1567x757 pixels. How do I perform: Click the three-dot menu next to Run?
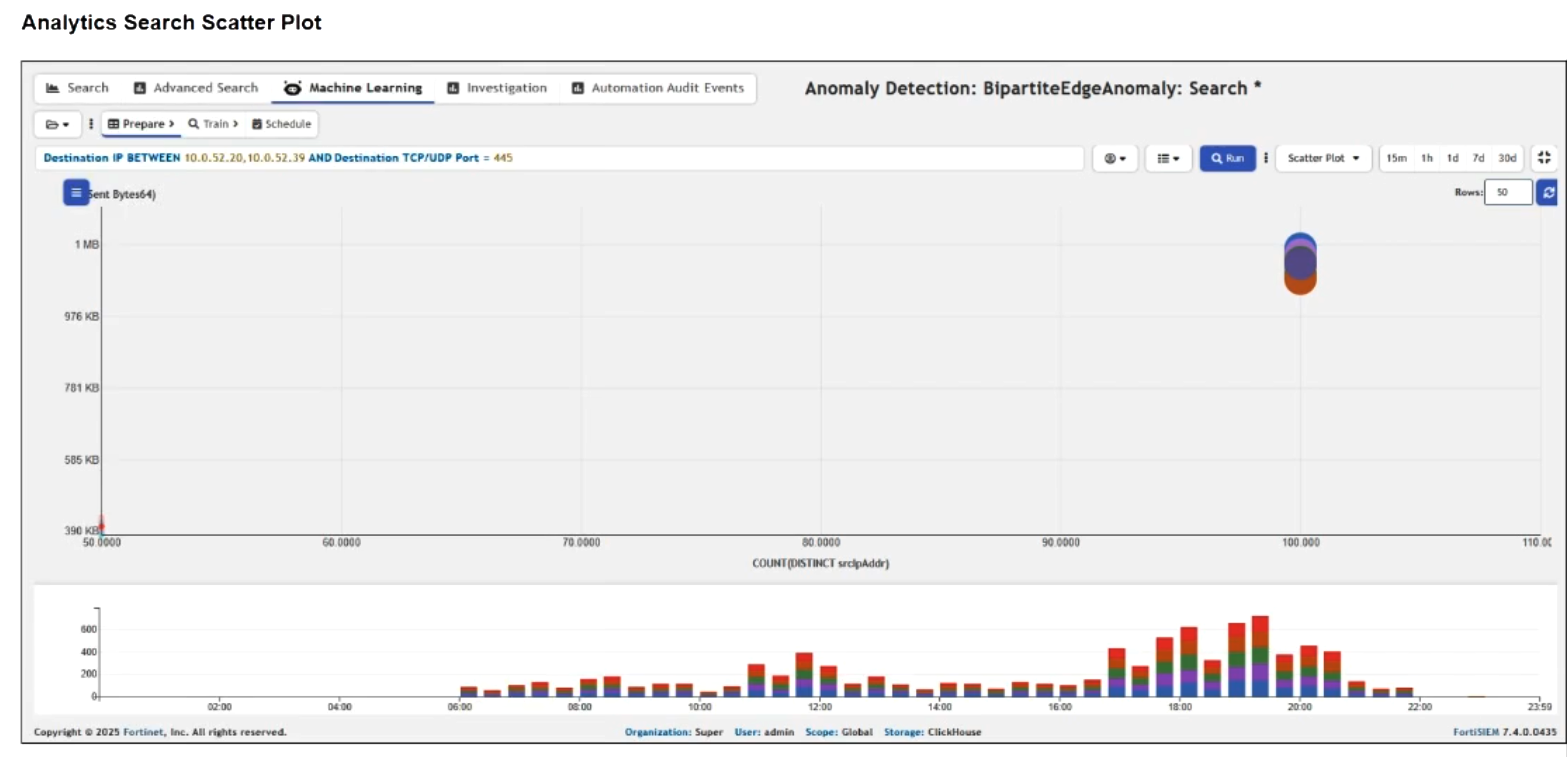(x=1266, y=158)
